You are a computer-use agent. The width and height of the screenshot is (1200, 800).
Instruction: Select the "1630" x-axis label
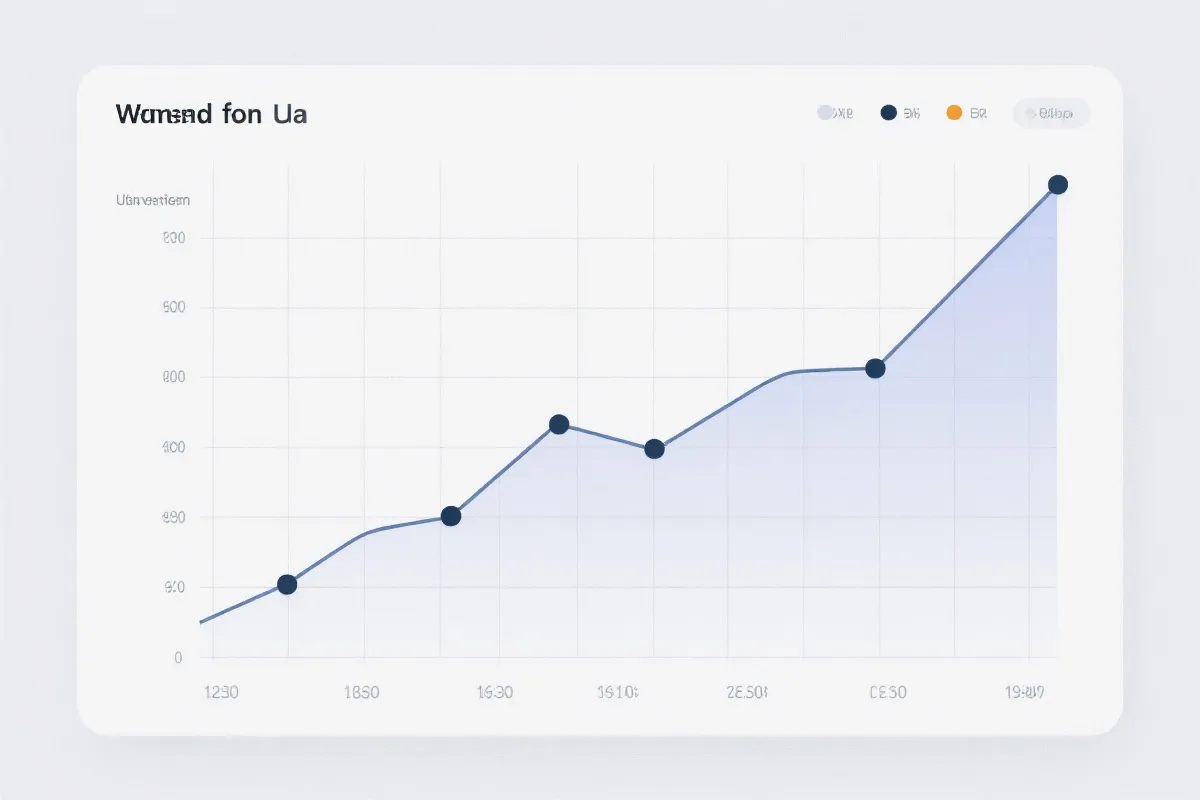pyautogui.click(x=494, y=692)
